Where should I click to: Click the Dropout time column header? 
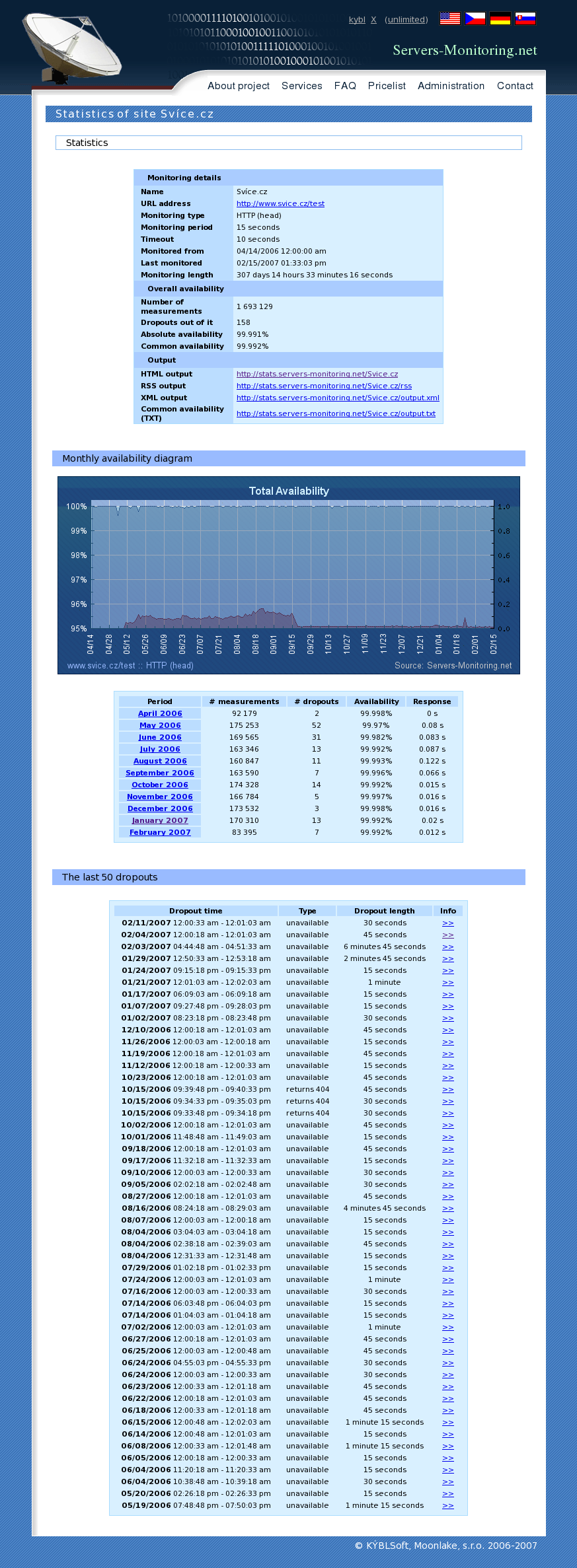(x=196, y=911)
